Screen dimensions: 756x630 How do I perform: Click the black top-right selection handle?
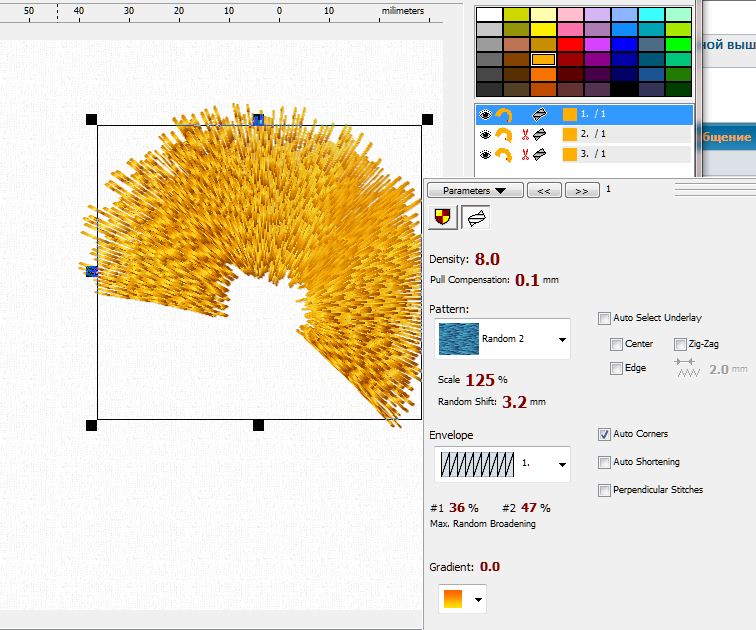click(x=427, y=120)
